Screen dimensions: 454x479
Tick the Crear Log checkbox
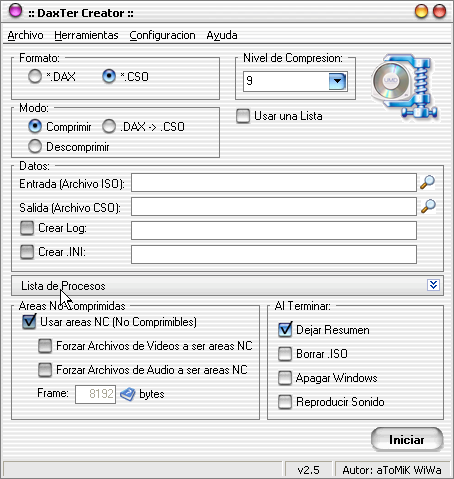pyautogui.click(x=27, y=228)
